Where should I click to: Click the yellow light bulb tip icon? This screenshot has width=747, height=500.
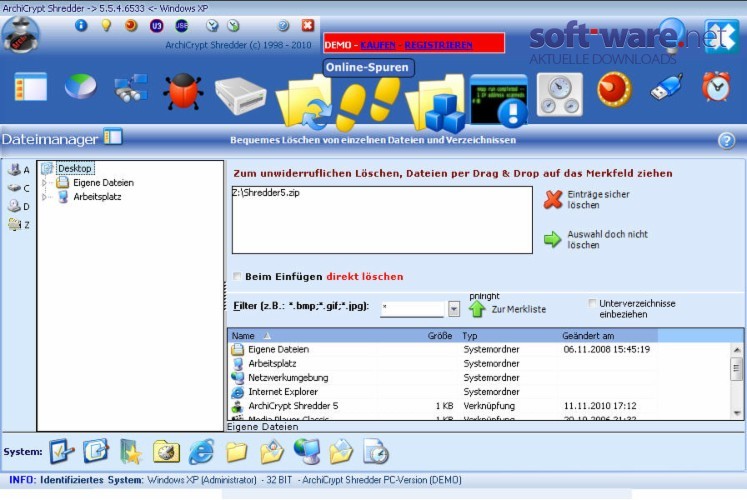pyautogui.click(x=106, y=25)
